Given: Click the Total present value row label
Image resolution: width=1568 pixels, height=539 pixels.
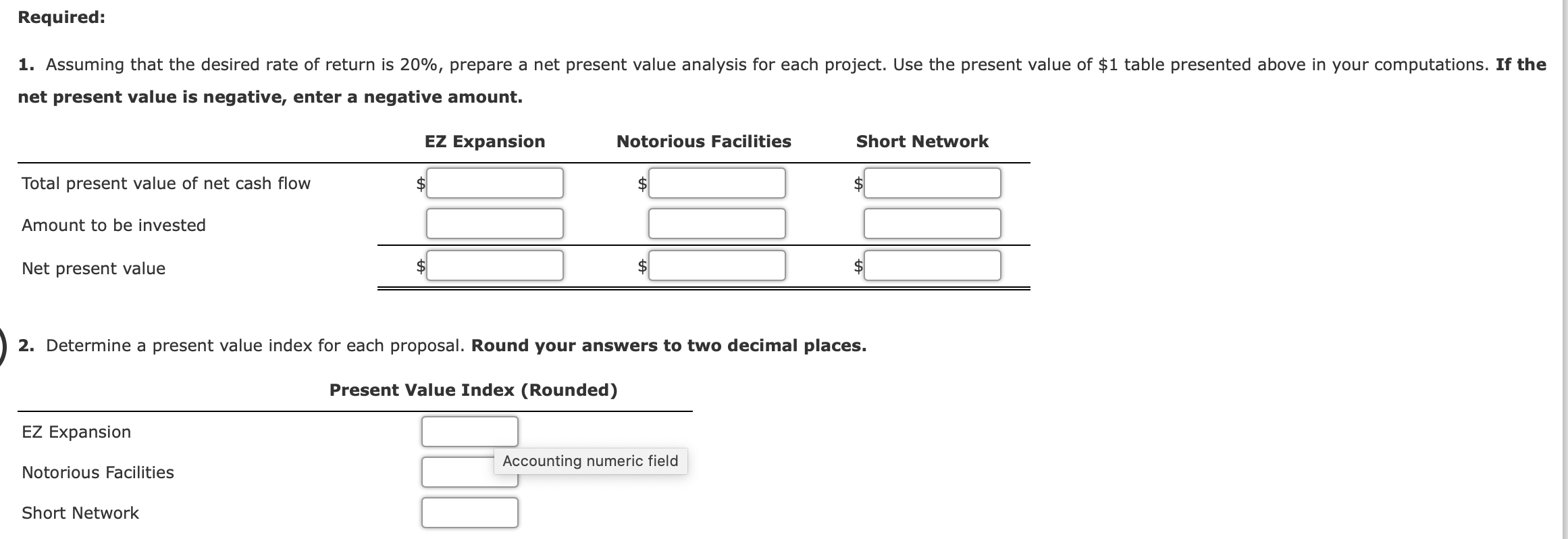Looking at the screenshot, I should (166, 183).
